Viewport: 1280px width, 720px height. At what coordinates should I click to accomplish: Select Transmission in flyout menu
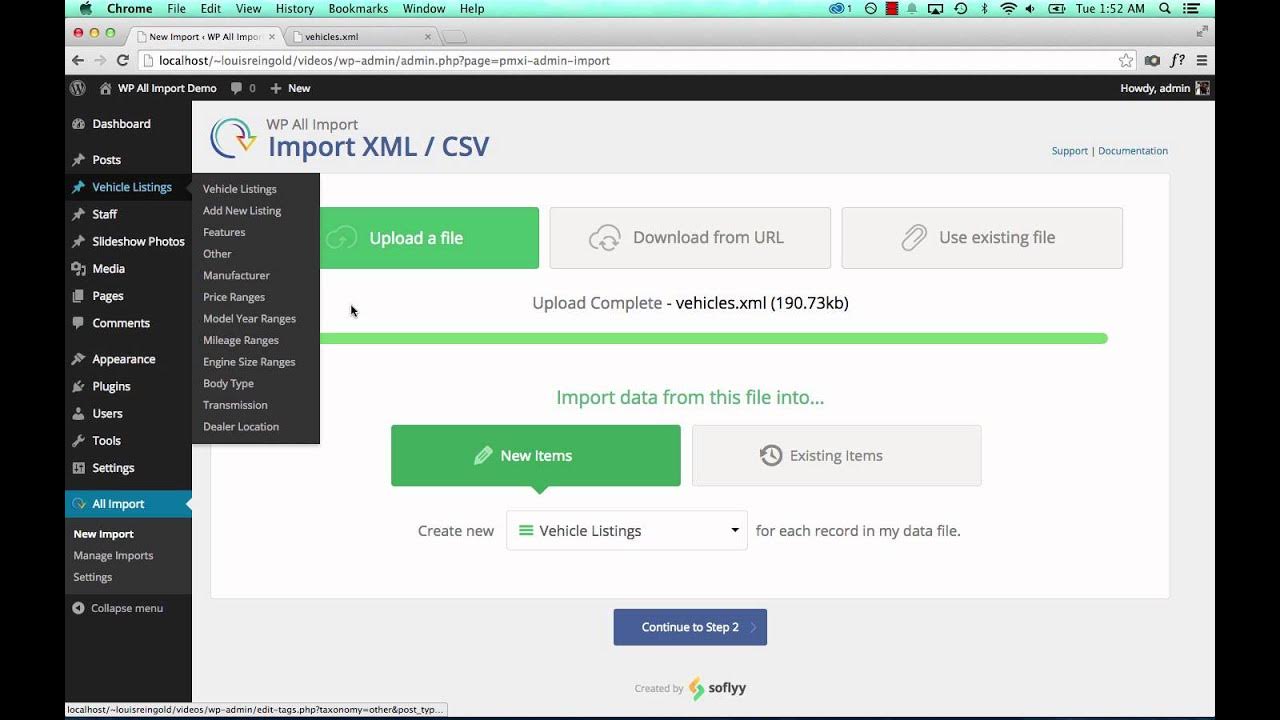click(235, 405)
